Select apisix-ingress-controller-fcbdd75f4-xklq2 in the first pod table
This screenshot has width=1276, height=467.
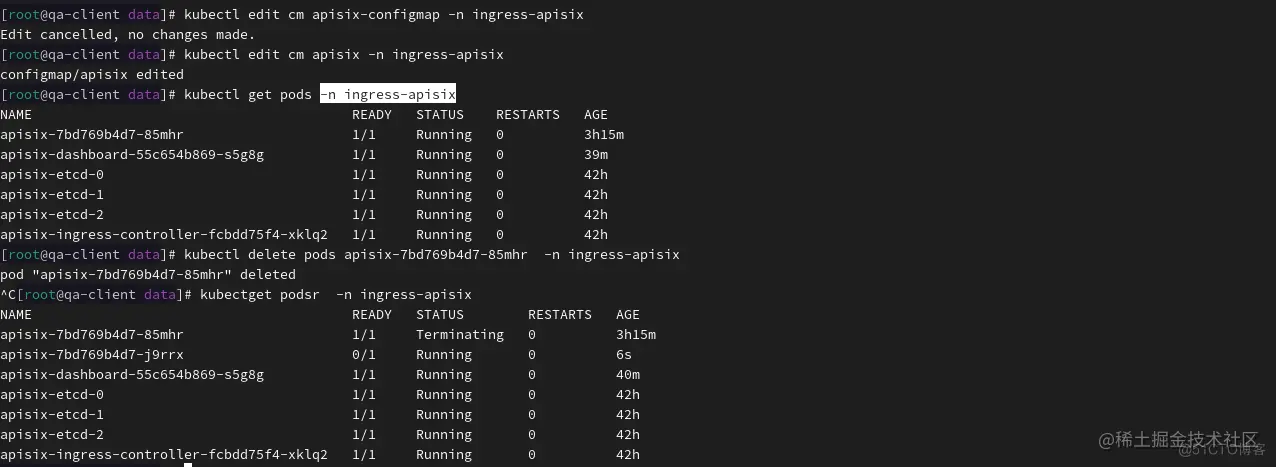pos(164,235)
